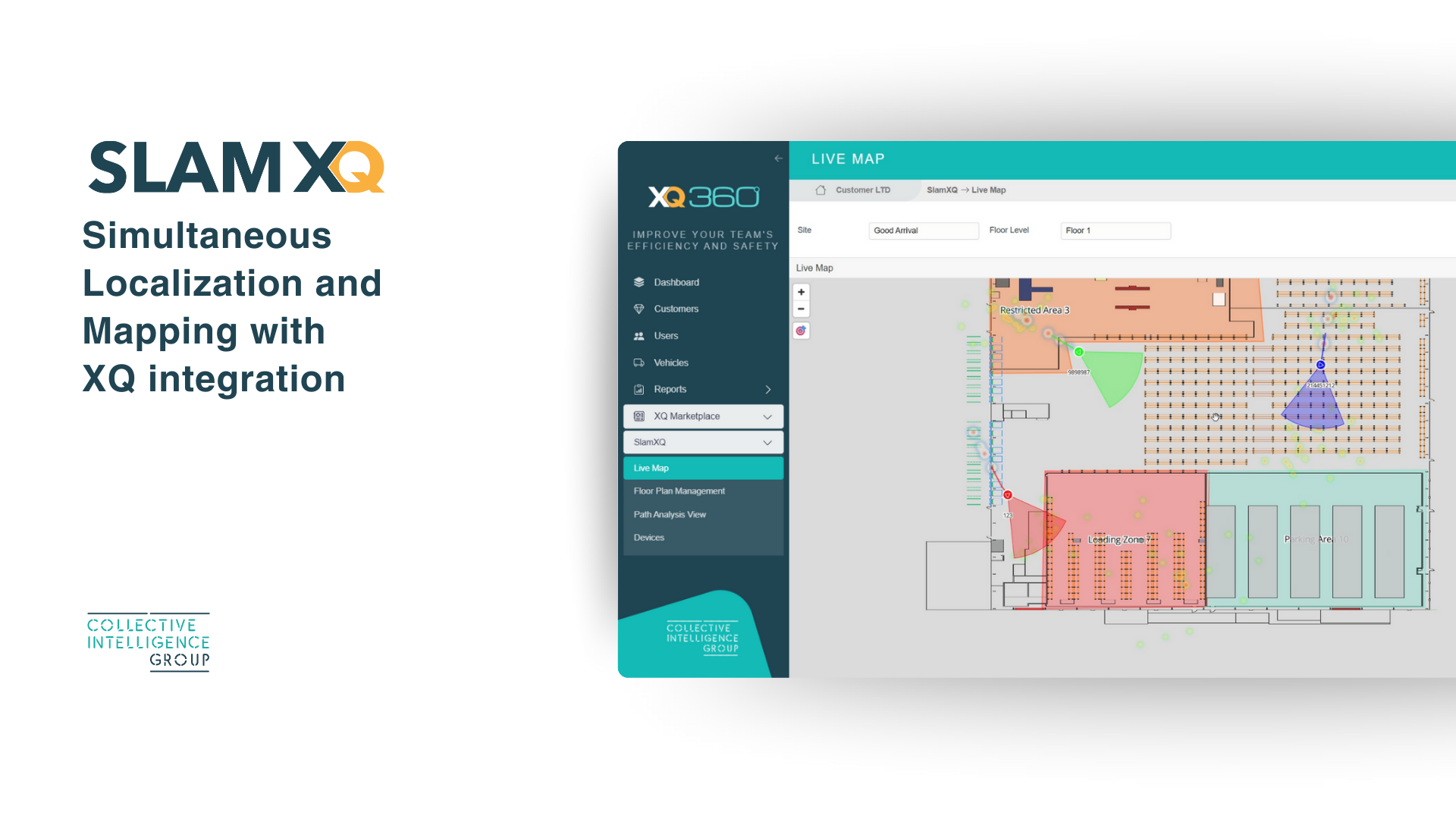
Task: Select Path Analysis View menu item
Action: (x=670, y=515)
